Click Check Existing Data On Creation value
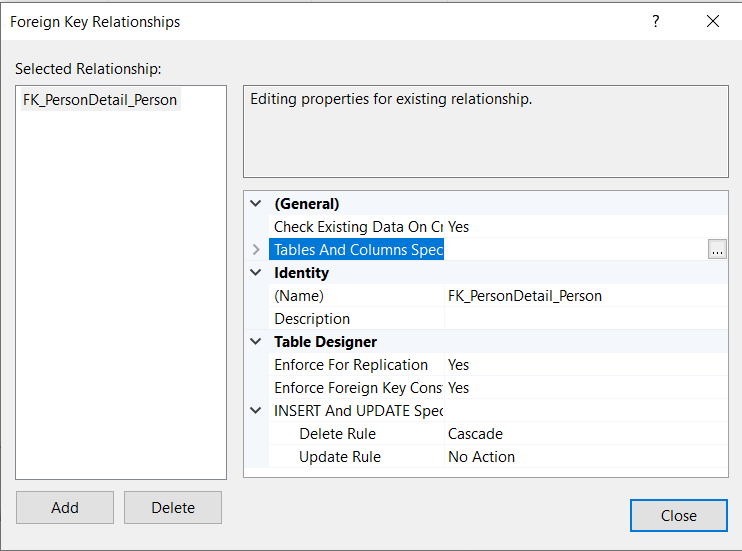The width and height of the screenshot is (742, 551). coord(585,227)
